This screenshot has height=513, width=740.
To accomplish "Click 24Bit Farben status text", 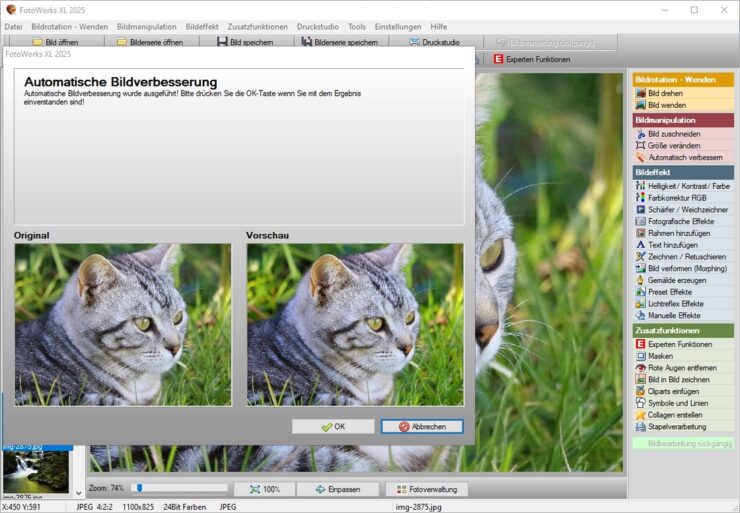I will pyautogui.click(x=185, y=507).
